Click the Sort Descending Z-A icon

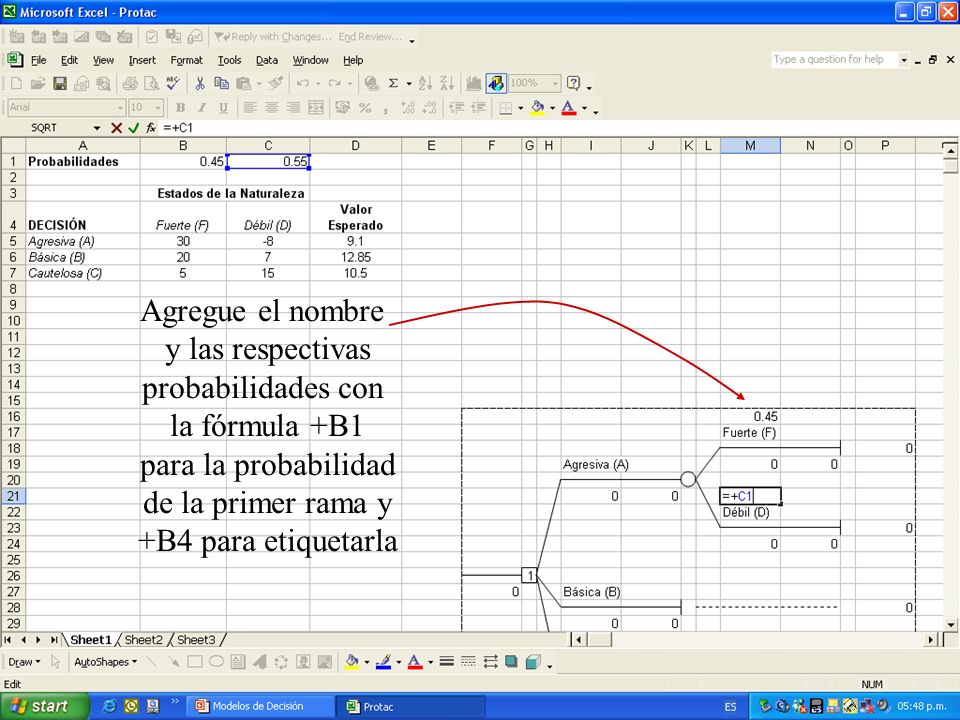tap(447, 83)
